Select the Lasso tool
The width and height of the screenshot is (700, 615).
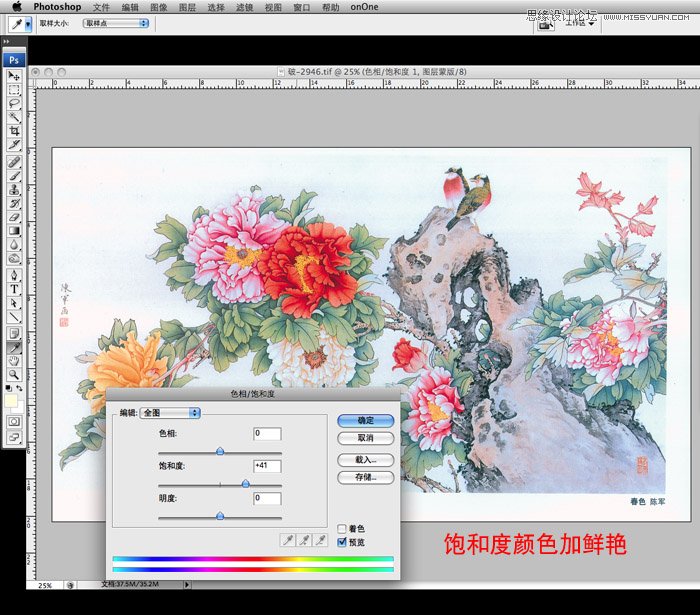click(14, 104)
